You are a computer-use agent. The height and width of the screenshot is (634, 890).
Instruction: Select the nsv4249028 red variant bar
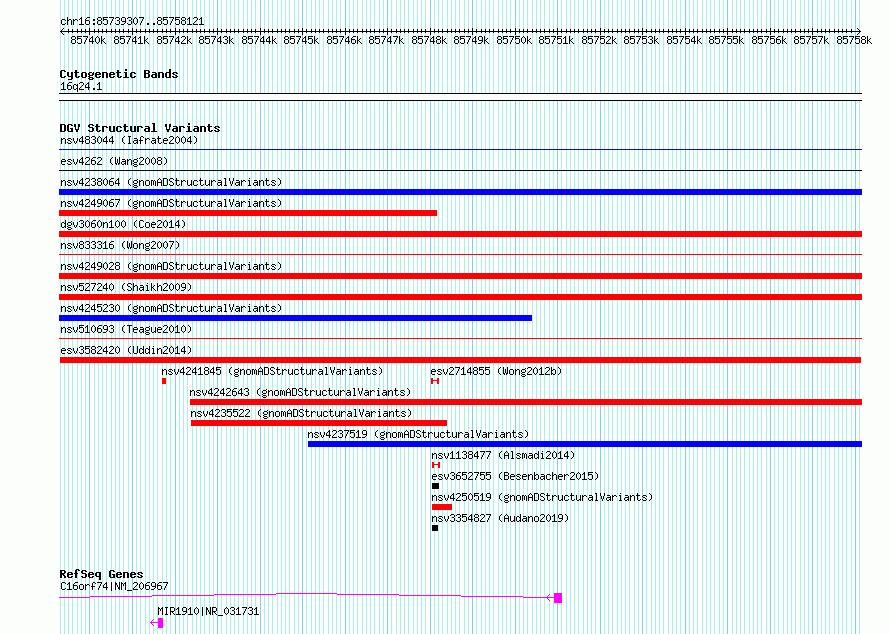pyautogui.click(x=460, y=276)
